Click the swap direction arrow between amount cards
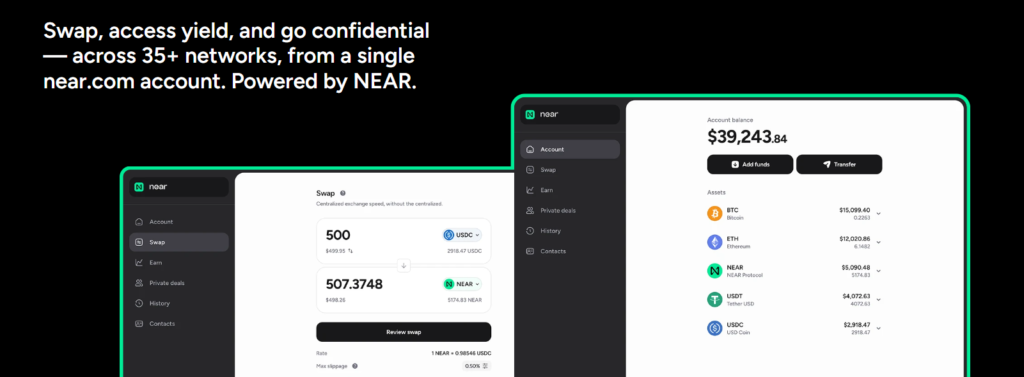The image size is (1024, 377). pos(404,265)
